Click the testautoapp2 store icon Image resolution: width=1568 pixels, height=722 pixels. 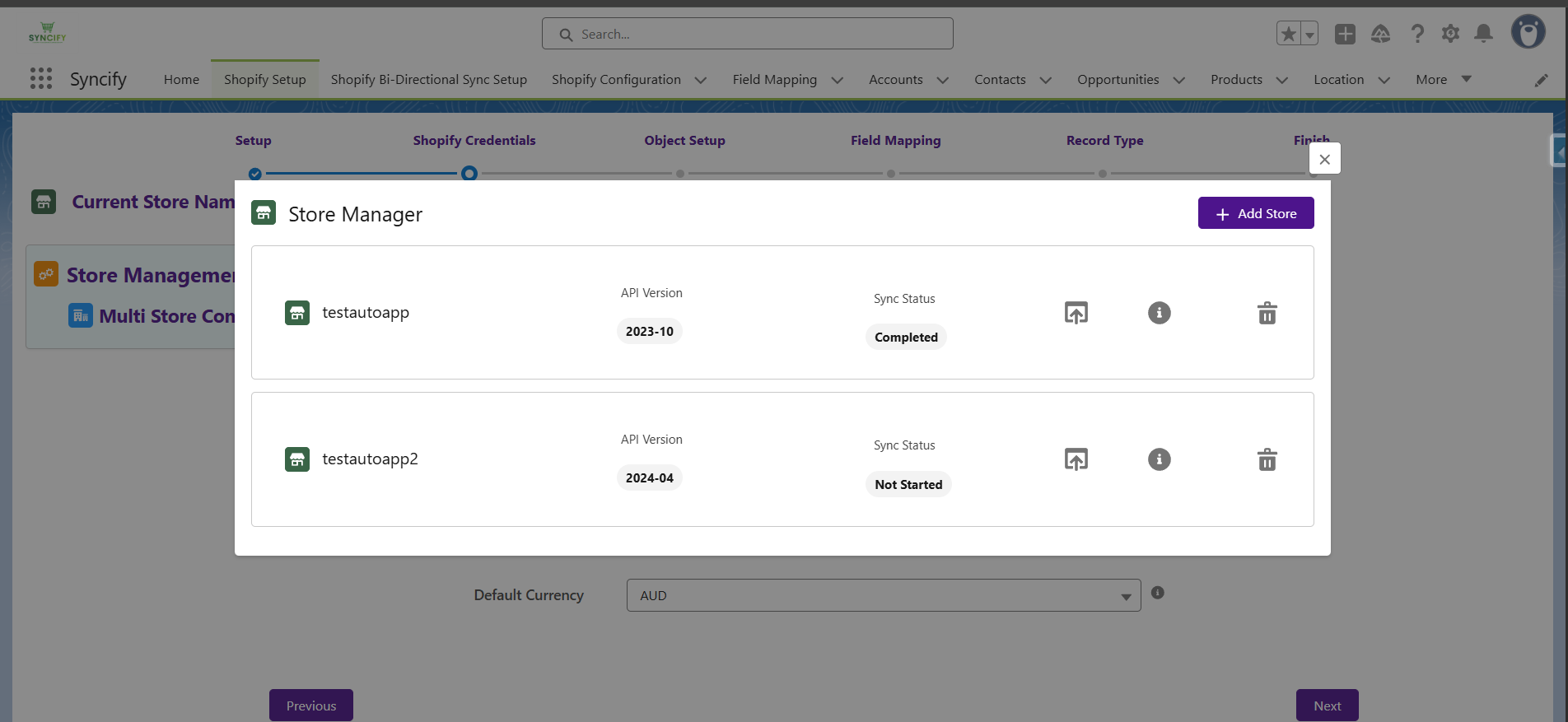(297, 459)
